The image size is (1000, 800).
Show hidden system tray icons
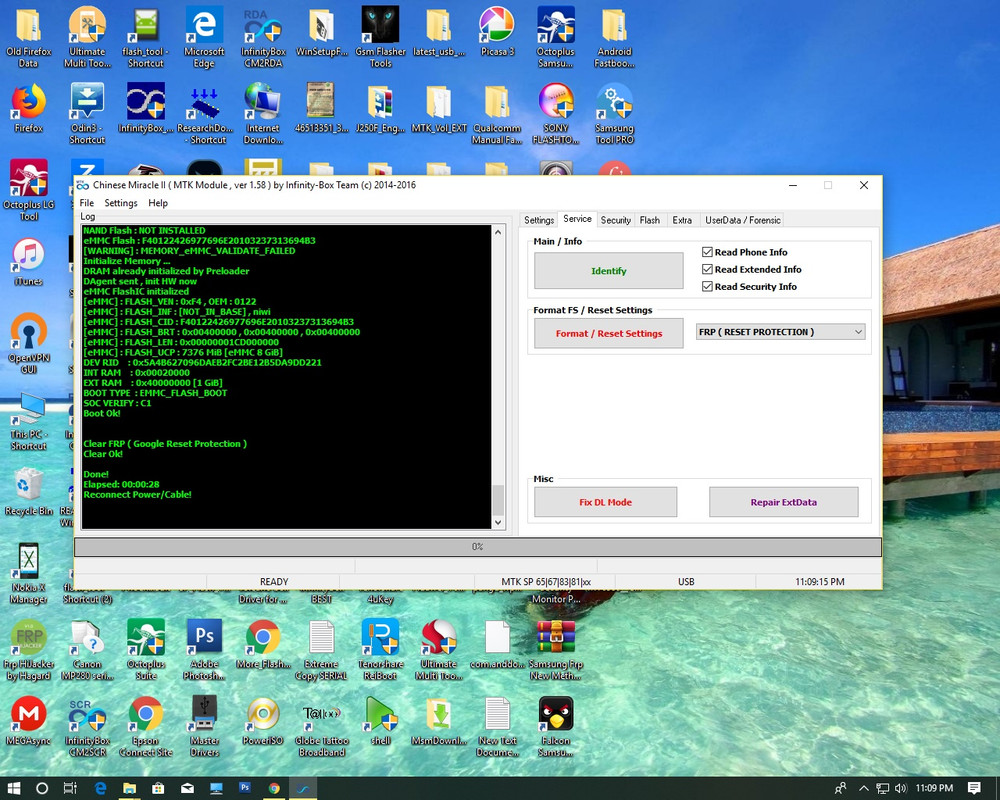coord(864,788)
